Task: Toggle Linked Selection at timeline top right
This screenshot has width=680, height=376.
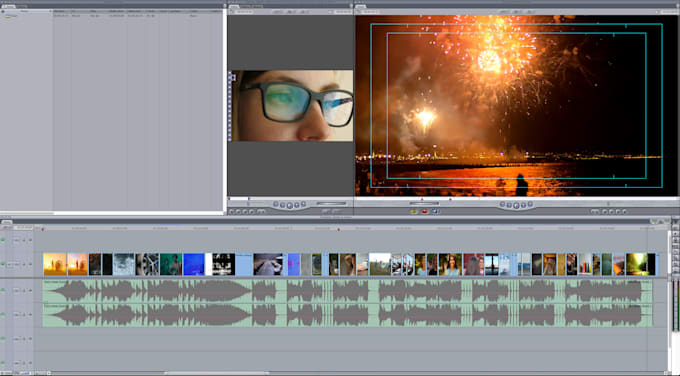Action: click(654, 222)
